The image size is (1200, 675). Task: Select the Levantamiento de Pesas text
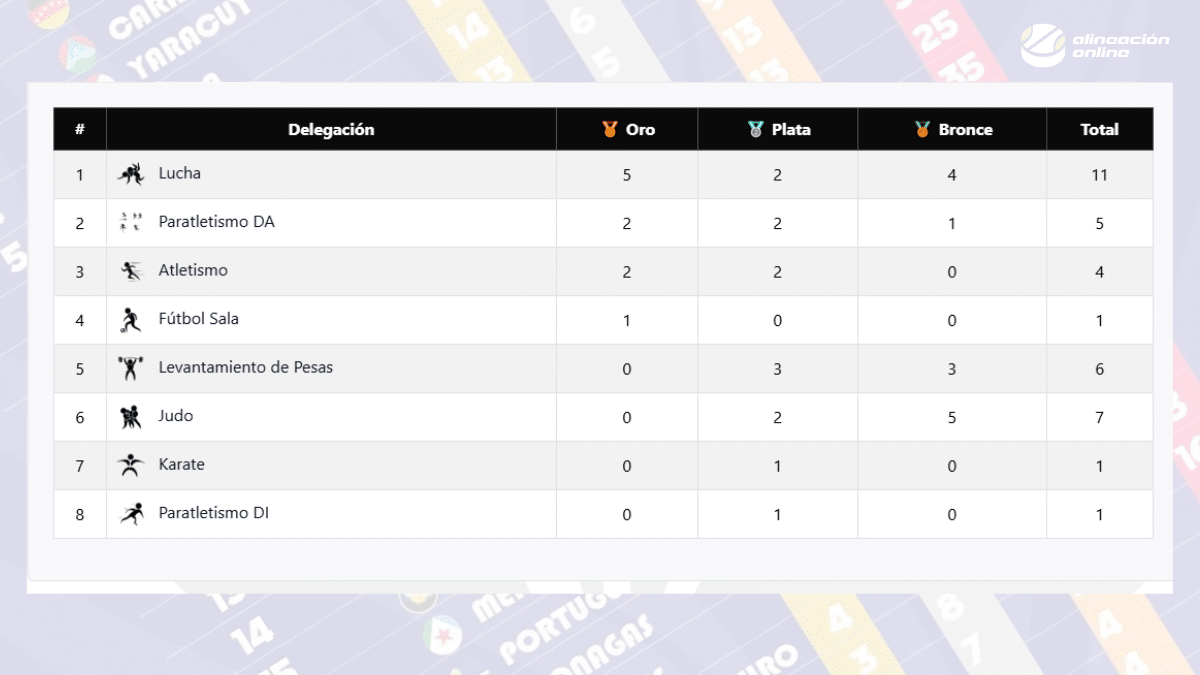(x=245, y=367)
